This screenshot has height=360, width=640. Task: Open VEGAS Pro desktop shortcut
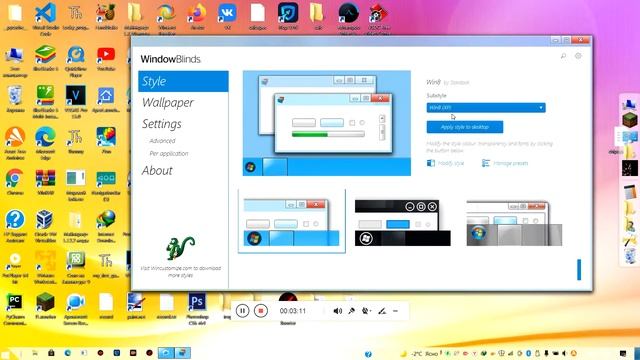pyautogui.click(x=76, y=102)
